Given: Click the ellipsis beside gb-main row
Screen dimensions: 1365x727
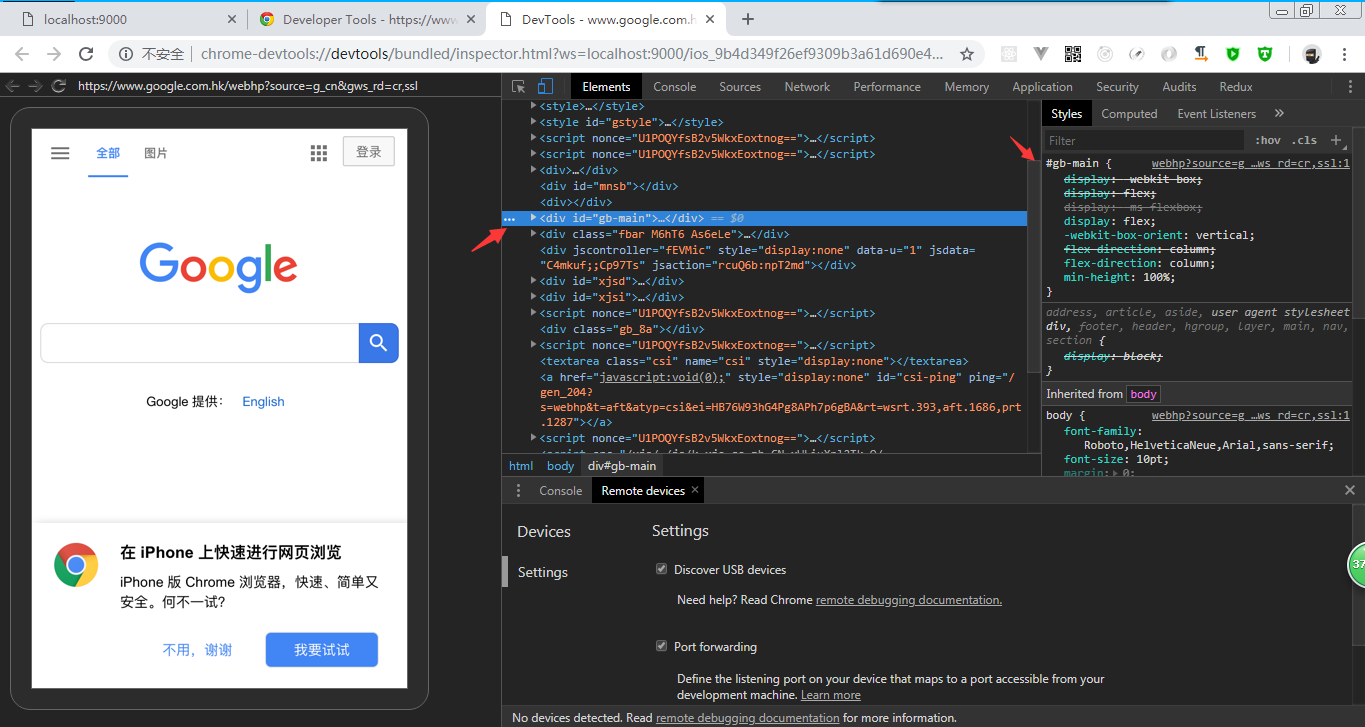Looking at the screenshot, I should [x=510, y=218].
